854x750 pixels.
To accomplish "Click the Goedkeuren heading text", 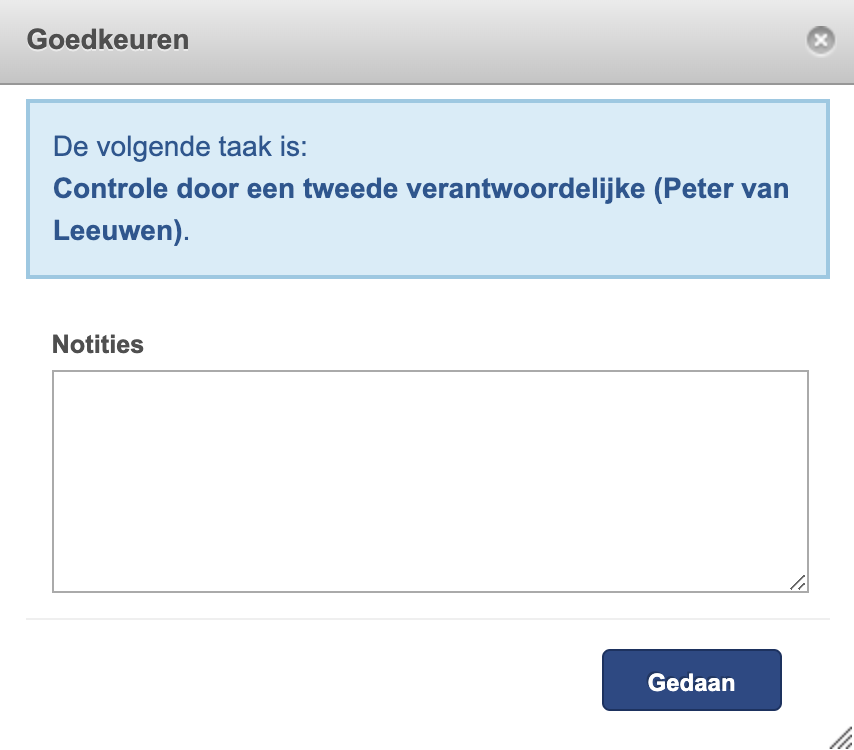I will click(x=108, y=40).
